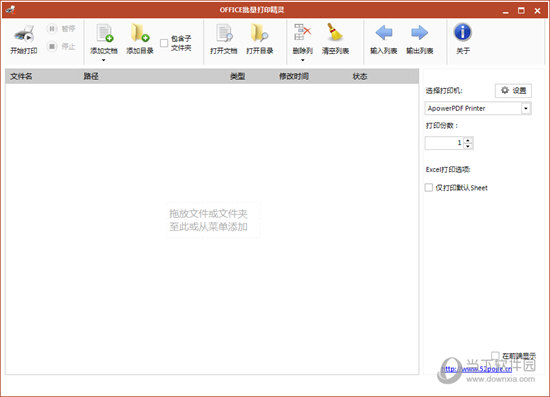This screenshot has height=397, width=550.
Task: Open the www.52pojie.cn link
Action: 476,369
